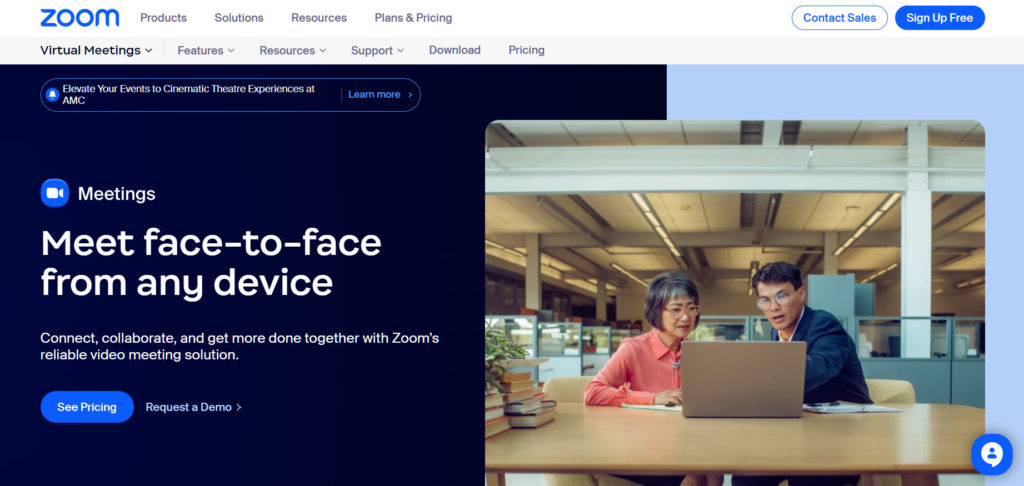1024x486 pixels.
Task: Open the Products menu
Action: [x=163, y=18]
